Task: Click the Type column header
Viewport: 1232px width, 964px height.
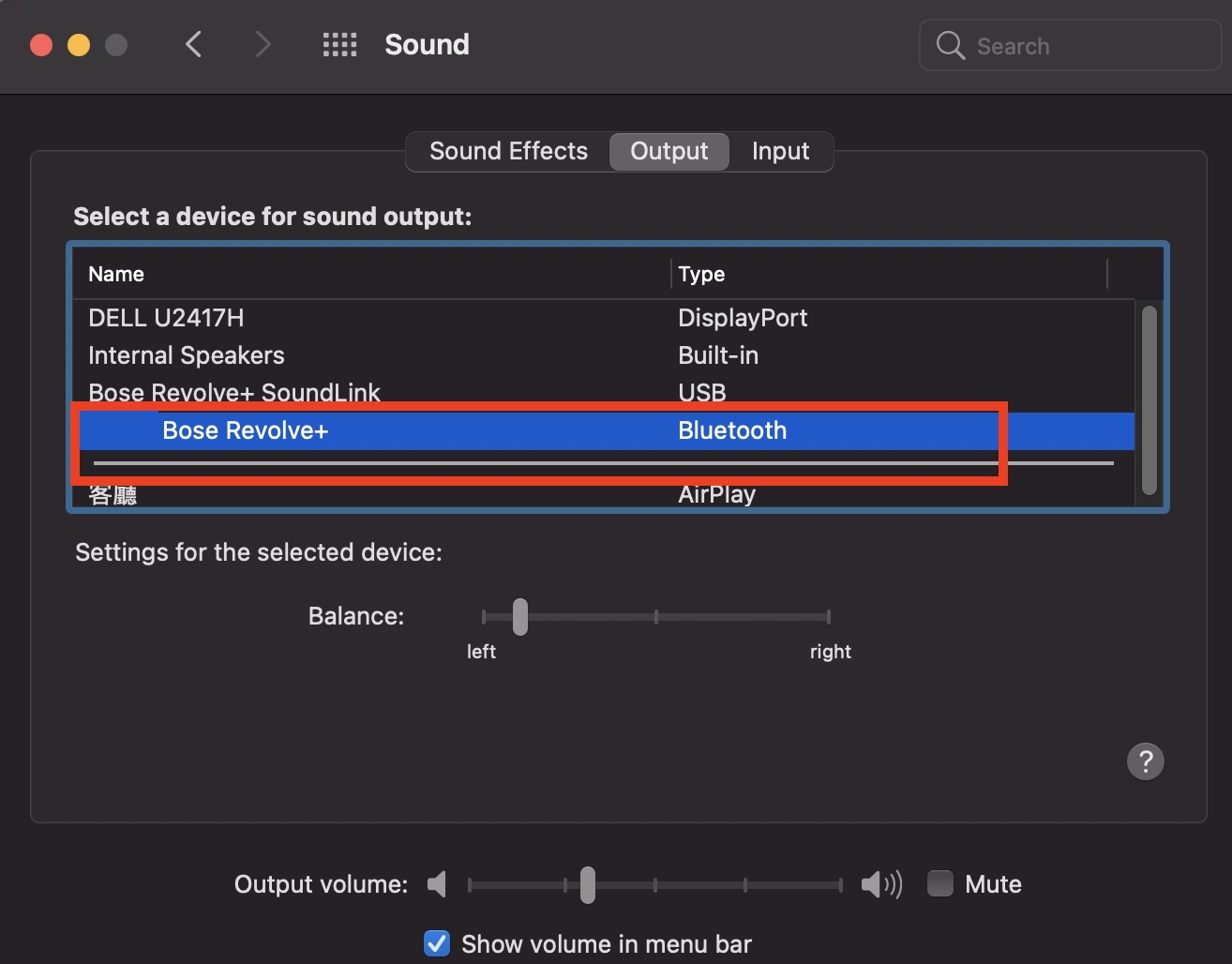Action: tap(889, 274)
